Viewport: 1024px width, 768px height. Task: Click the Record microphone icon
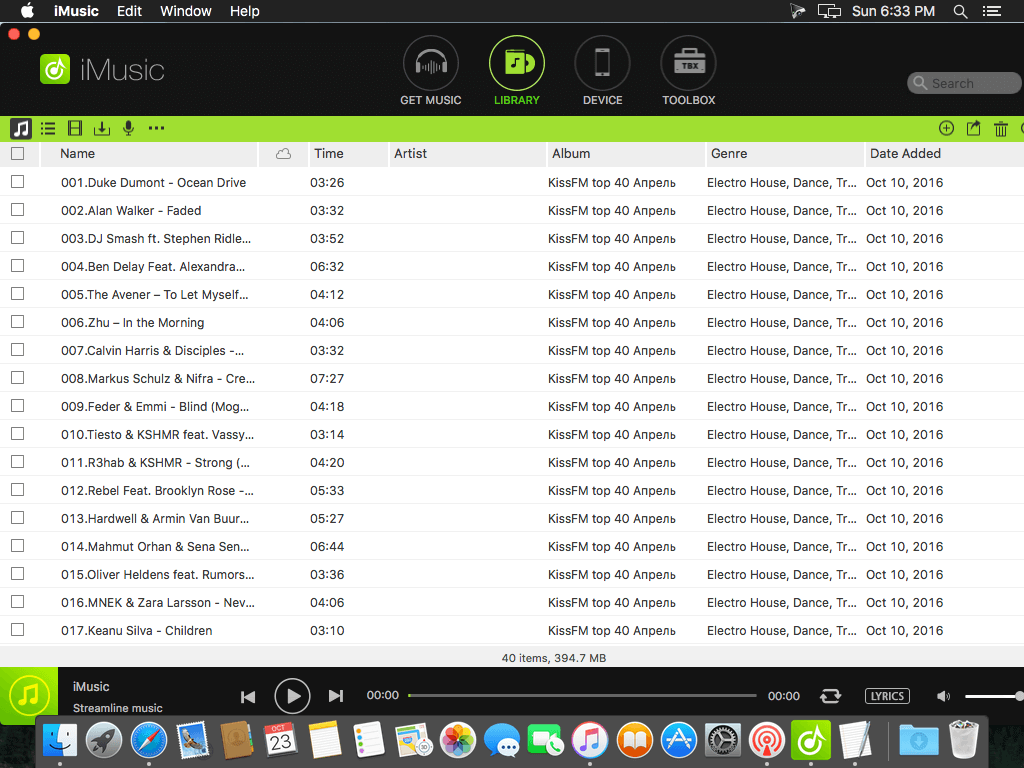click(128, 128)
